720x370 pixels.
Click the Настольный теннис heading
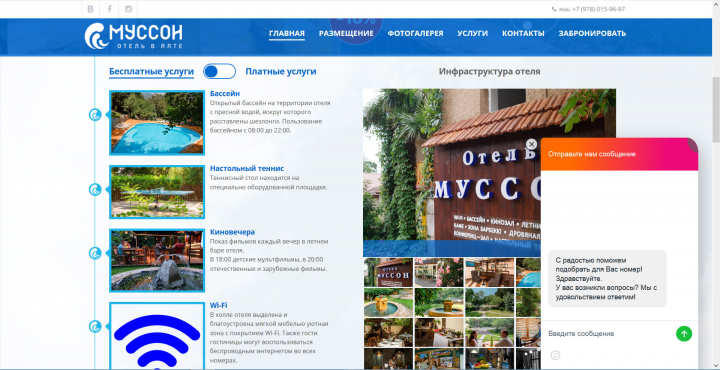point(247,168)
